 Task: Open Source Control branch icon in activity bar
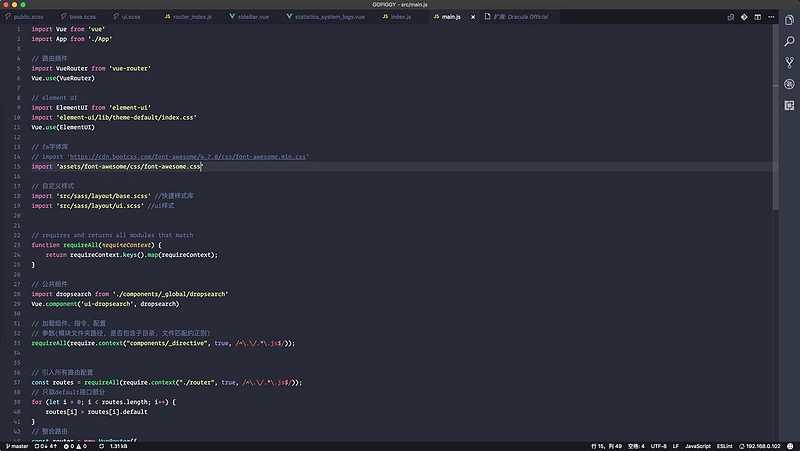[789, 63]
